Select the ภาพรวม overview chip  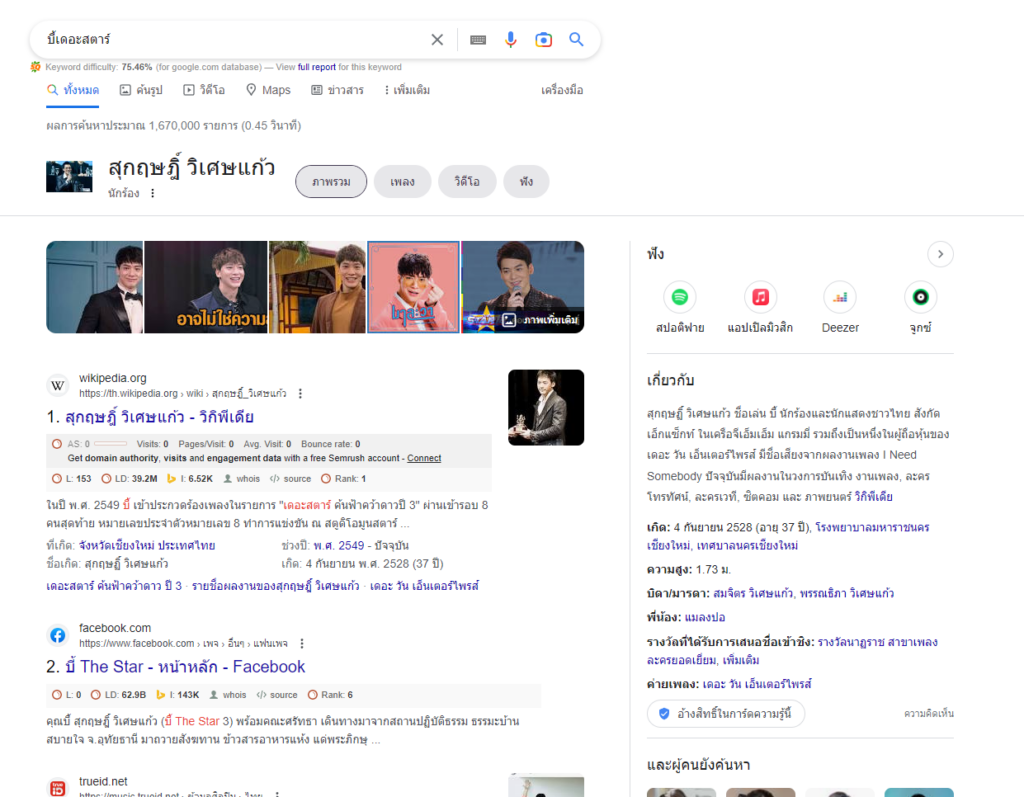331,182
